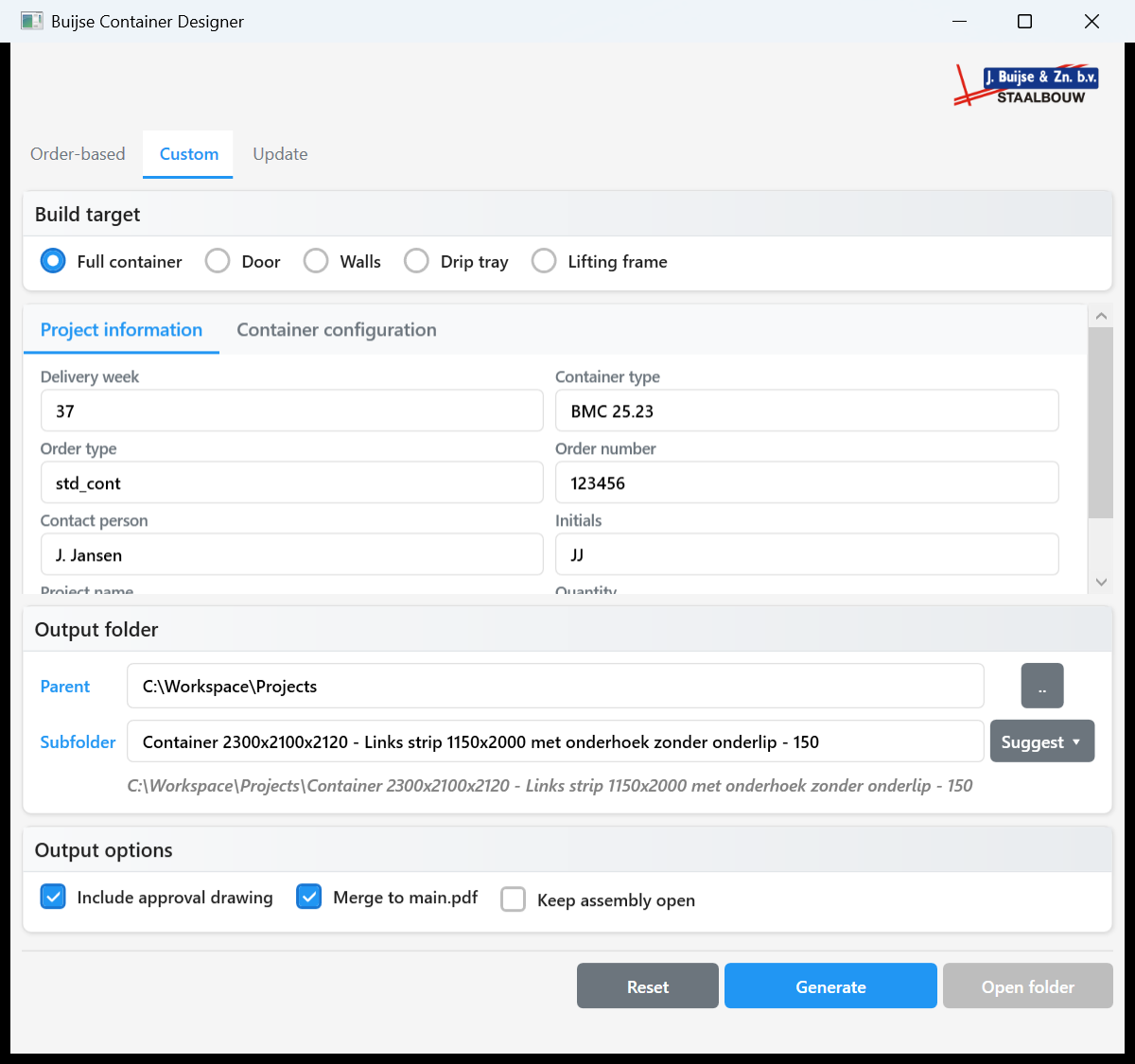Open the Suggest dropdown for subfolder
The width and height of the screenshot is (1135, 1064).
pyautogui.click(x=1042, y=741)
